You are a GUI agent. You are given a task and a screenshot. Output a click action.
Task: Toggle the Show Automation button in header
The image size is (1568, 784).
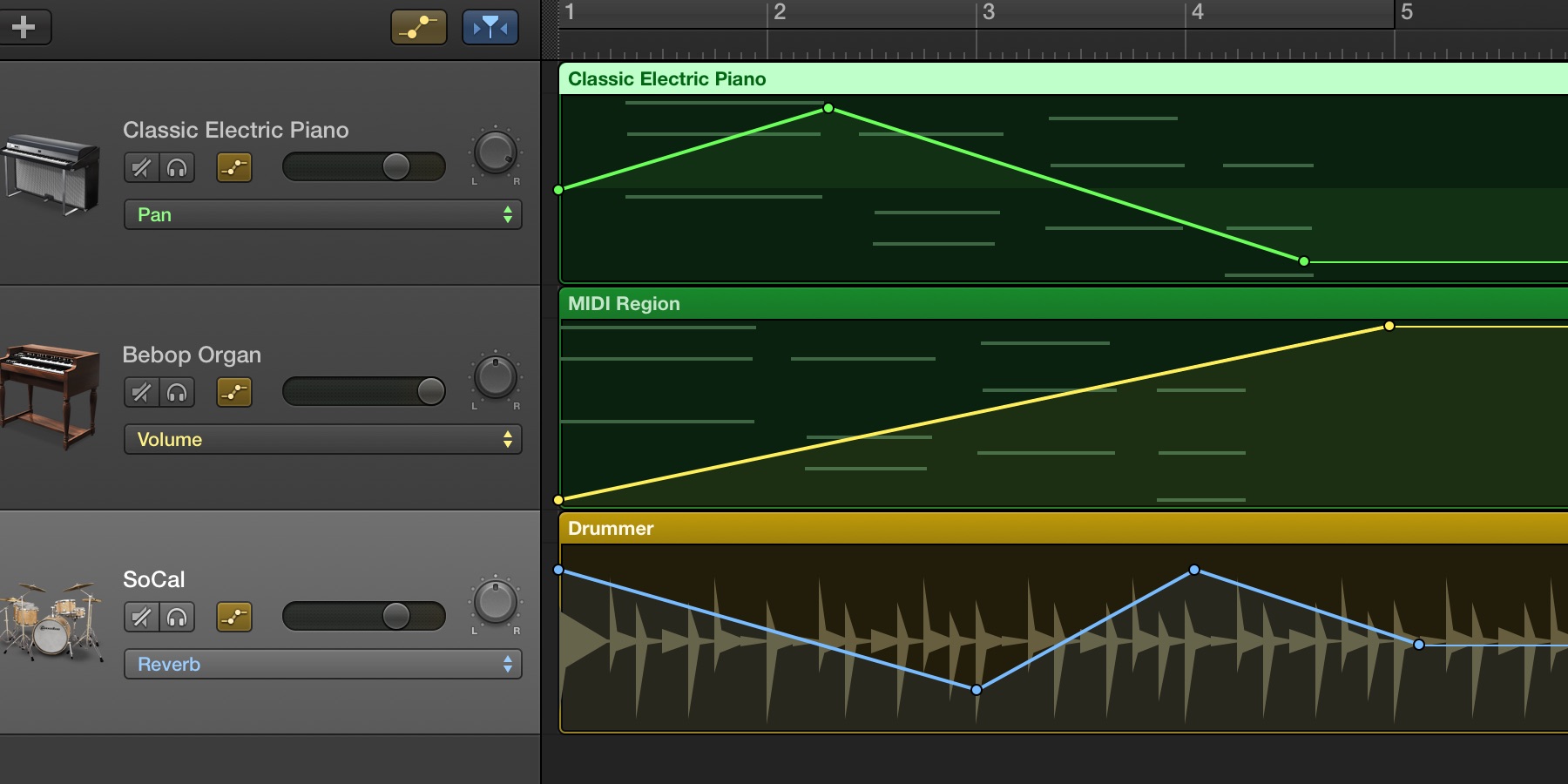coord(419,27)
